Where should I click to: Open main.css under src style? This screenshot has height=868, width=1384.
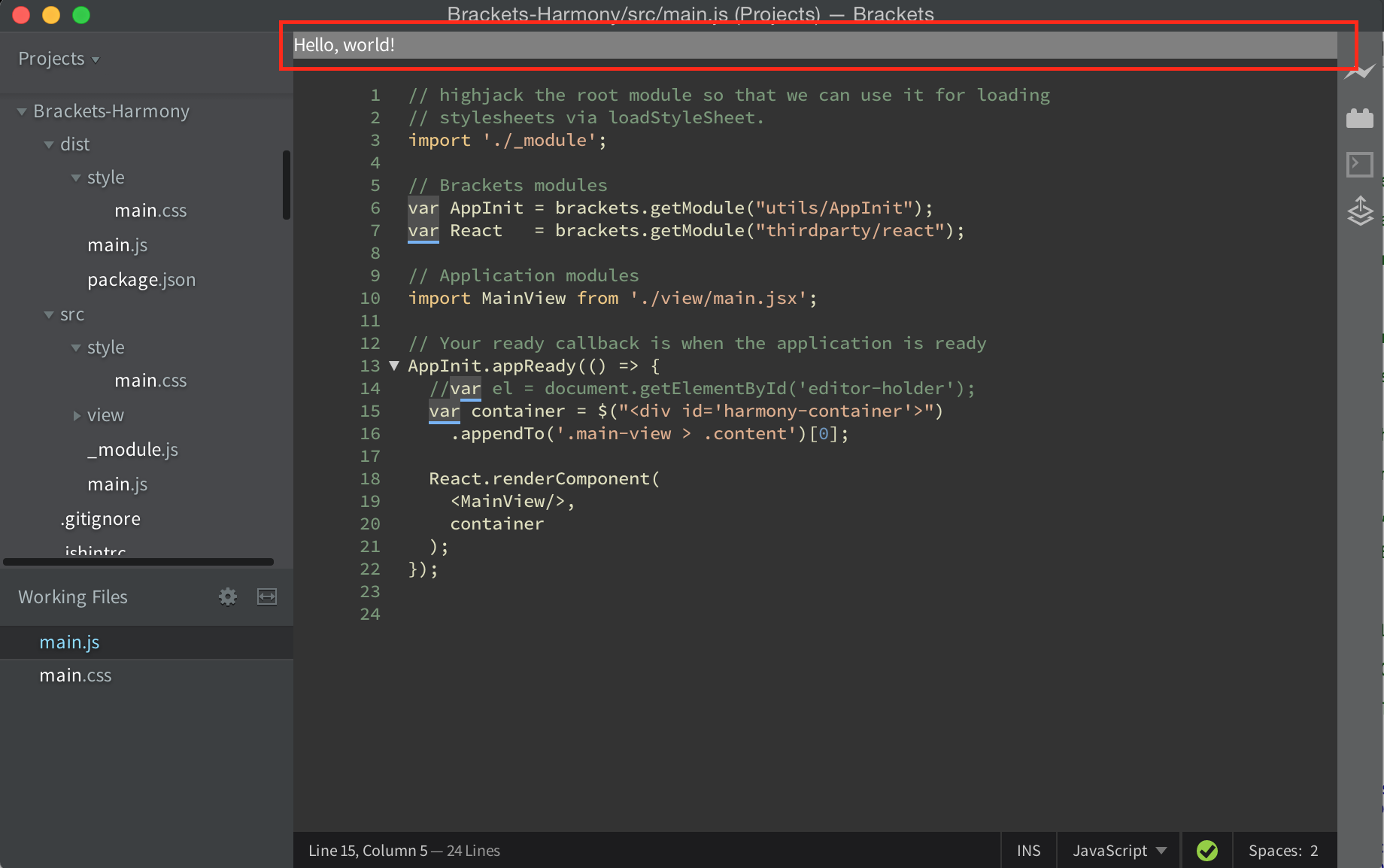coord(150,381)
